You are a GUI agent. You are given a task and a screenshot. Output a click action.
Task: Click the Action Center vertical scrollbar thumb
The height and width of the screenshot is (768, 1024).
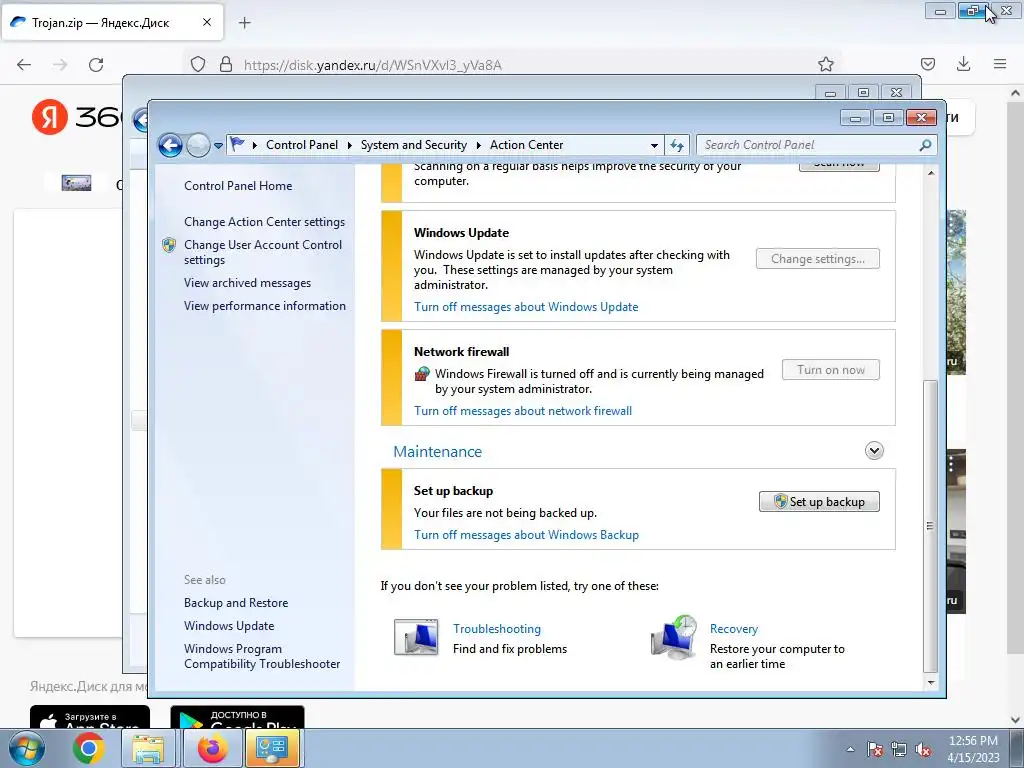tap(931, 526)
